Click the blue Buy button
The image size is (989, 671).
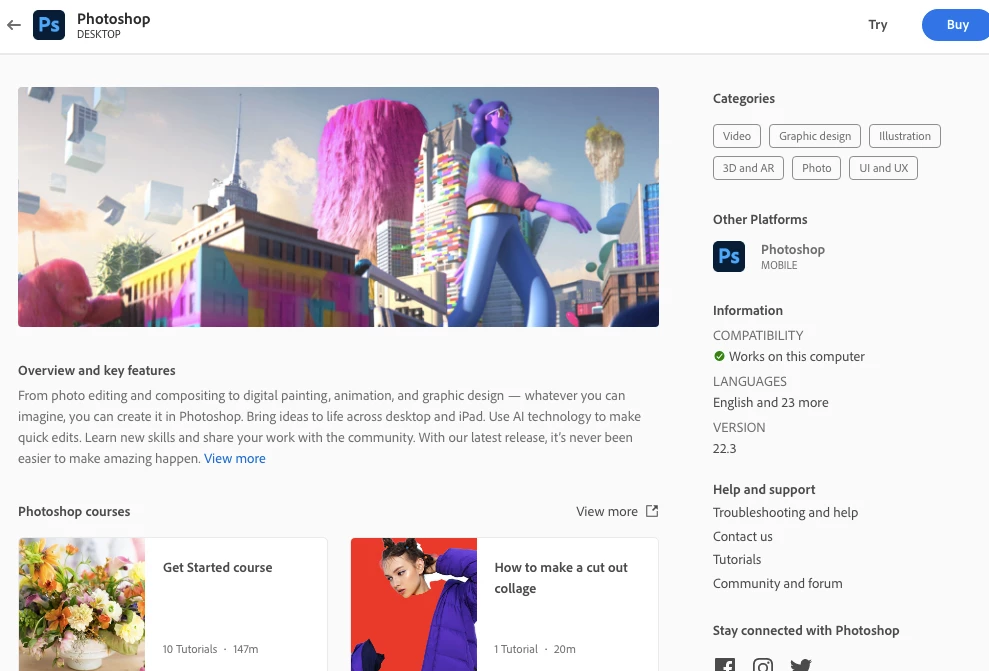956,25
